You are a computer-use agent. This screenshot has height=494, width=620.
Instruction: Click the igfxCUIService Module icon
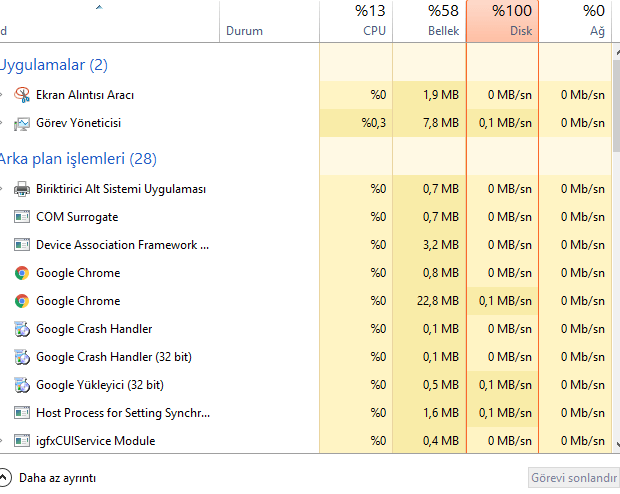coord(22,441)
